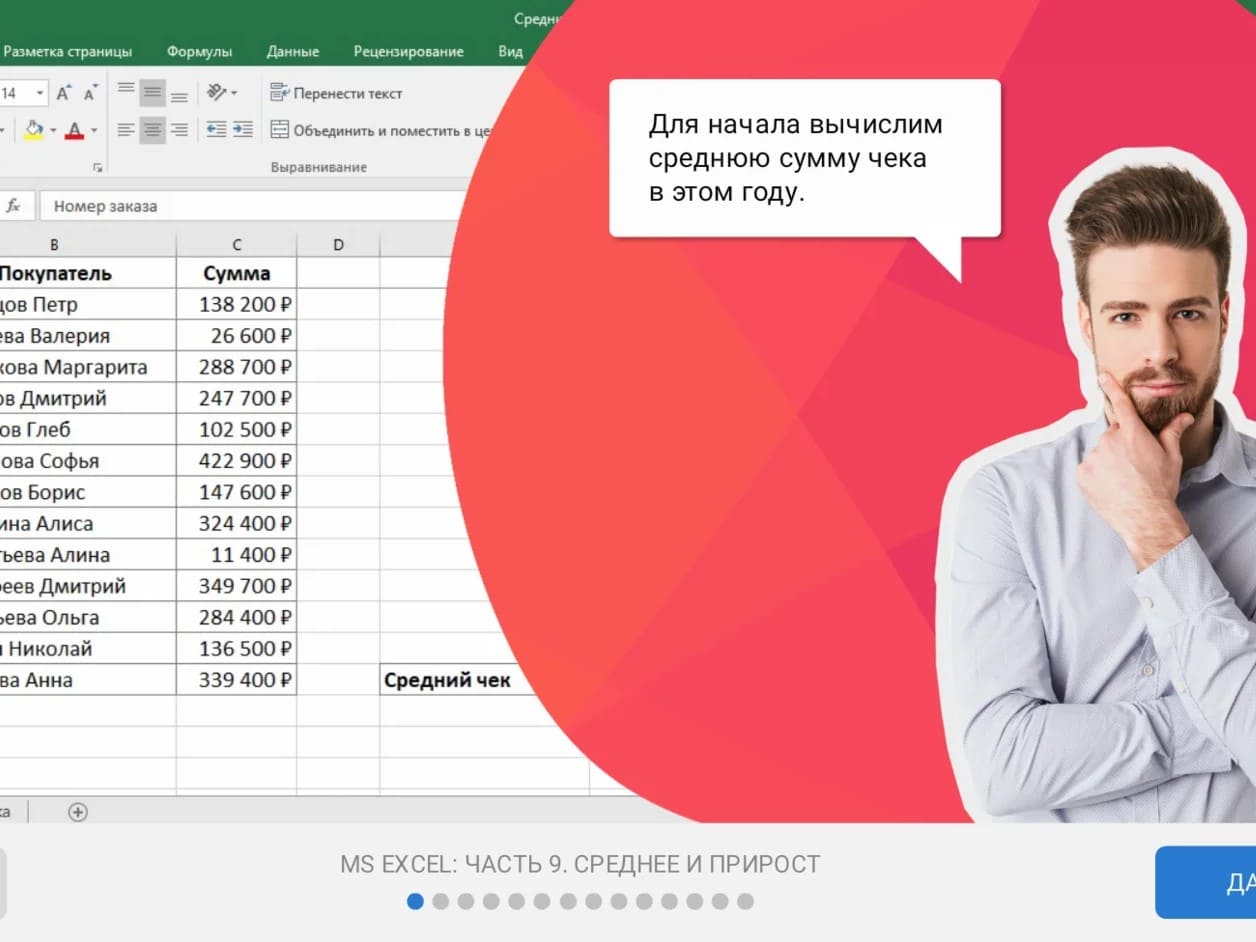Apply the red font color A

(74, 130)
